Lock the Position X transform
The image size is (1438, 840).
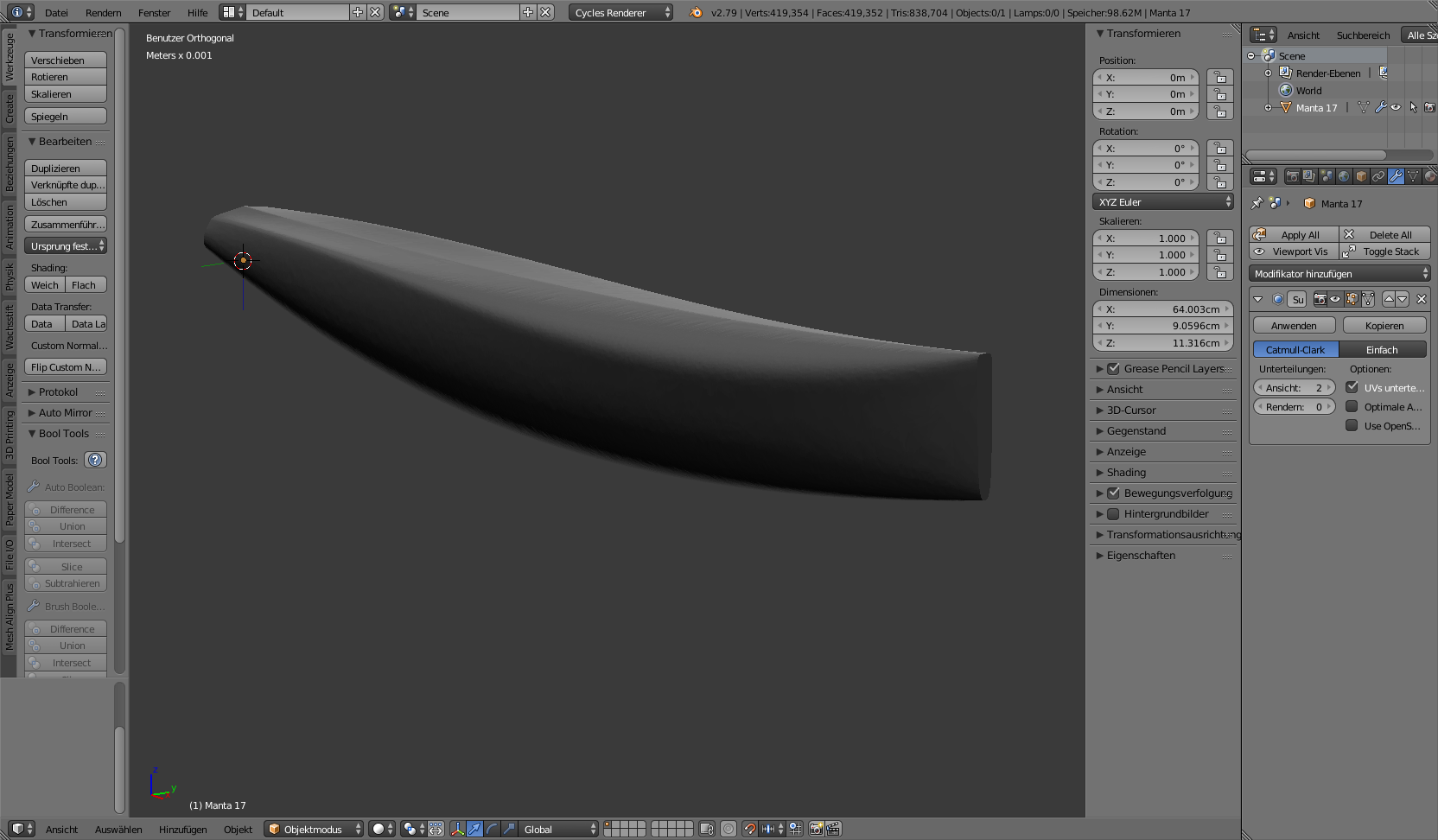tap(1219, 78)
